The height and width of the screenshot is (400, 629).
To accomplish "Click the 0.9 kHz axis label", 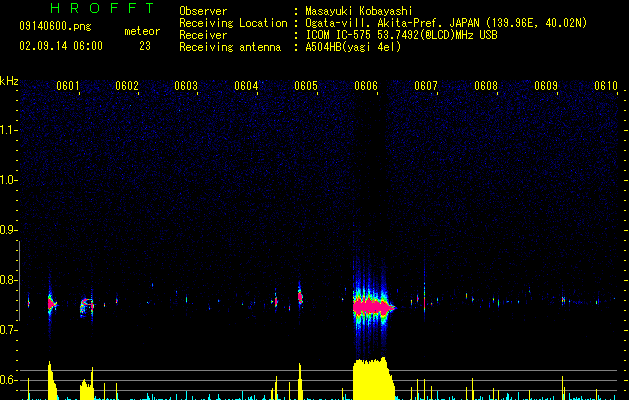I will (9, 230).
